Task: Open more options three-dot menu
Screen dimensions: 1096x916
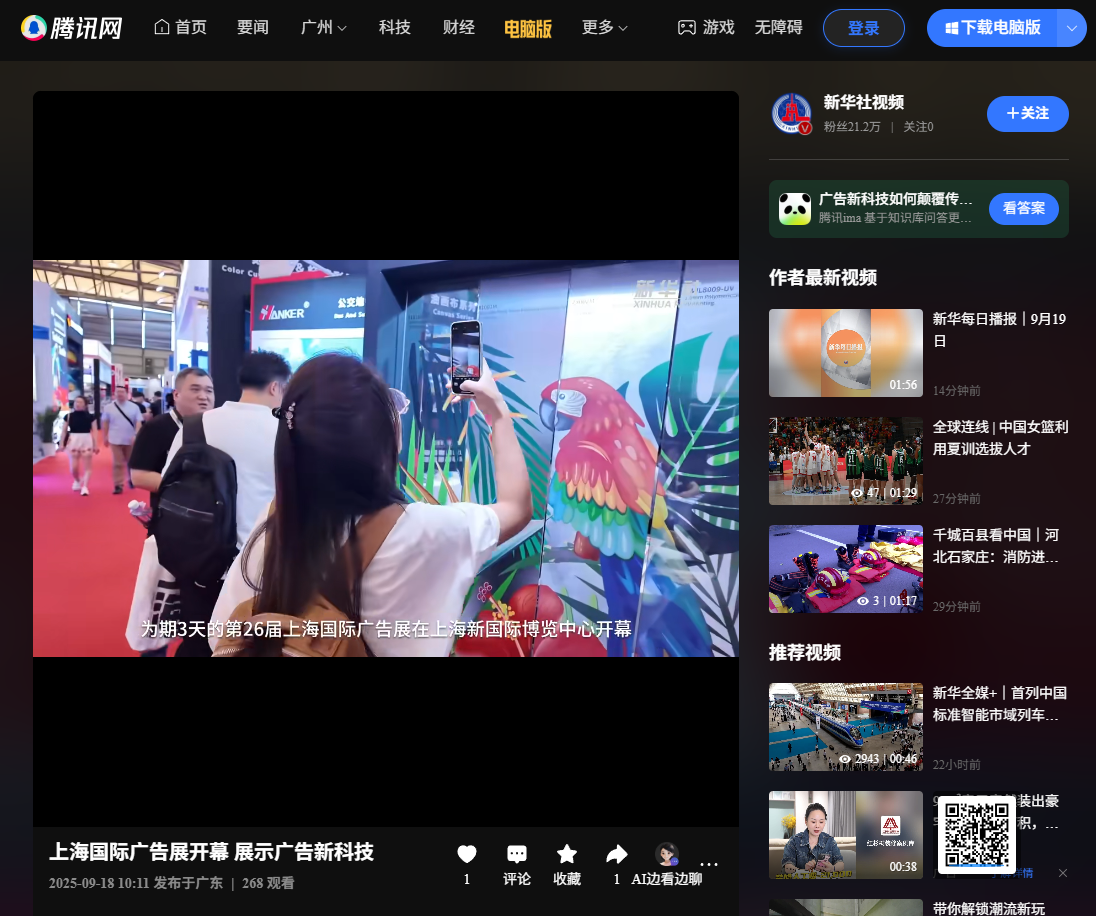Action: 709,864
